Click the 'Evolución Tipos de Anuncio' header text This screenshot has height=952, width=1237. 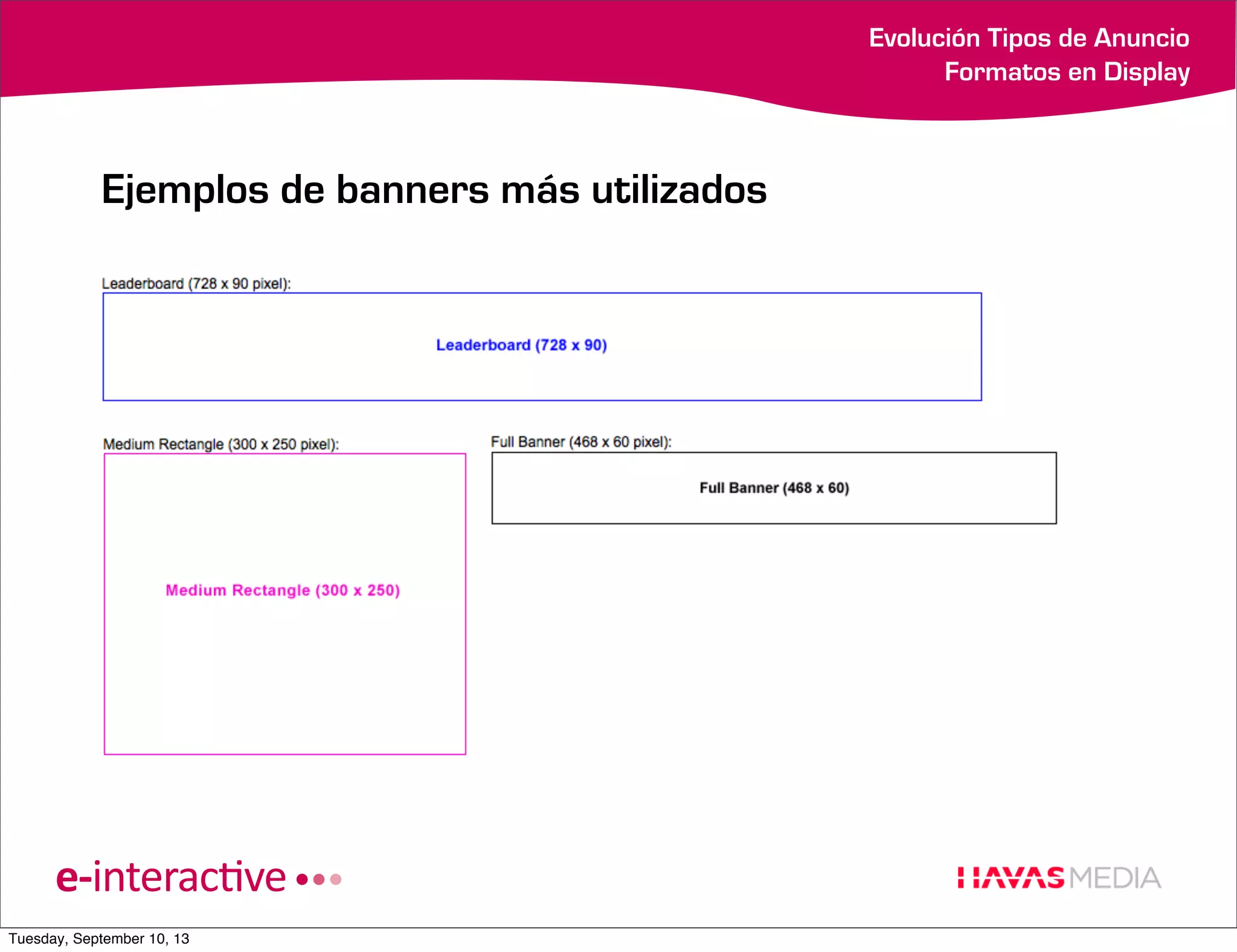(1029, 38)
